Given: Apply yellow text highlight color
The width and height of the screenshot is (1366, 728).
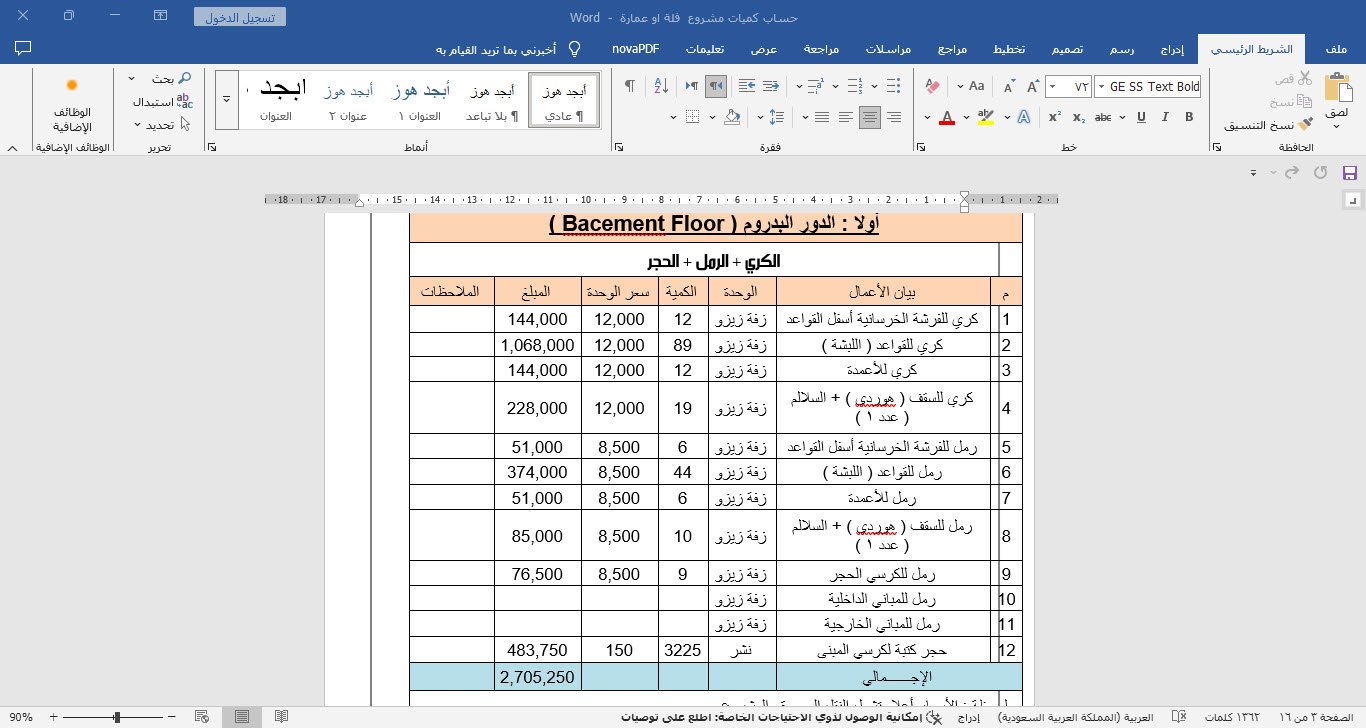Looking at the screenshot, I should [986, 117].
